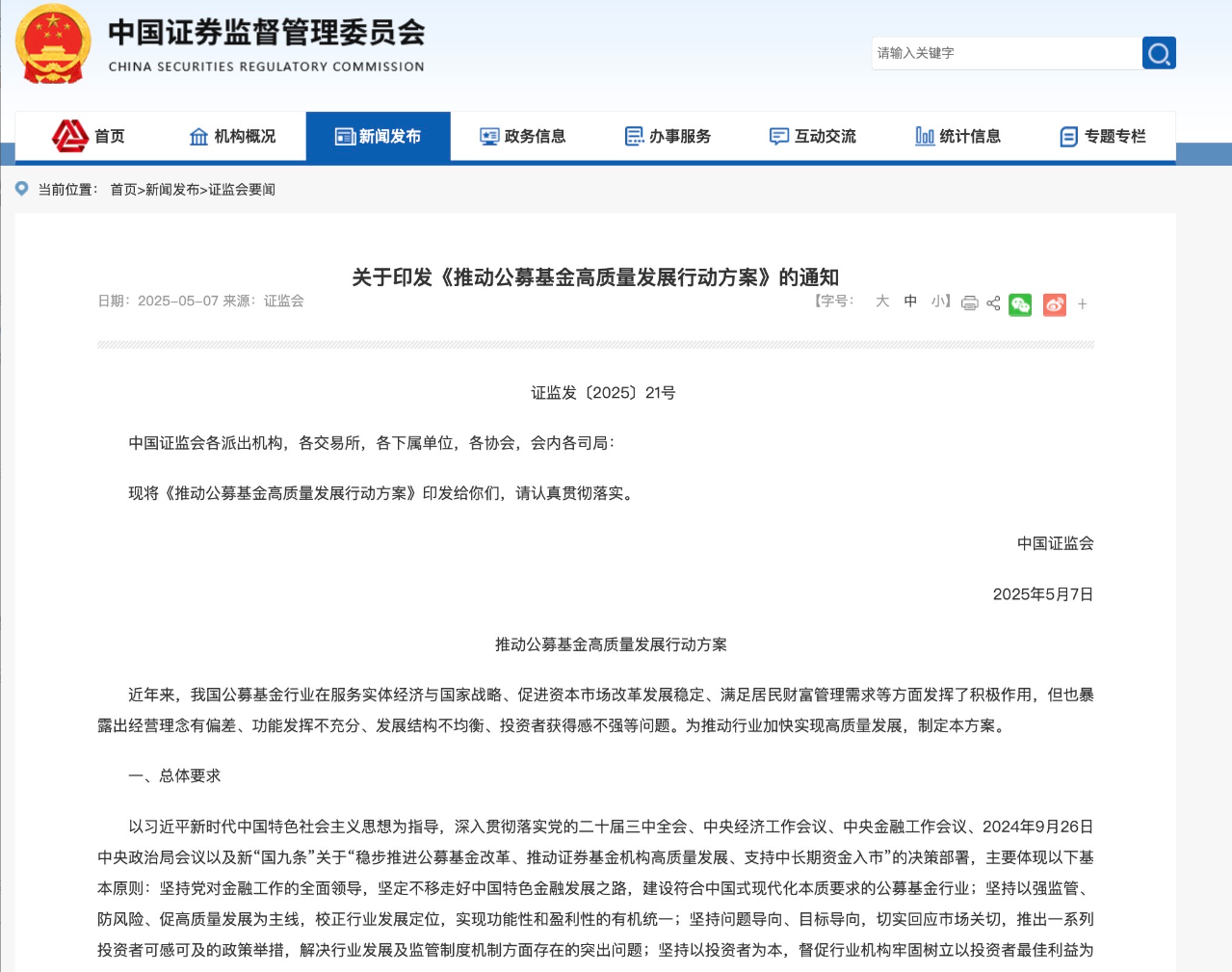This screenshot has width=1232, height=972.
Task: Go to the 首页 home tab
Action: coord(90,137)
